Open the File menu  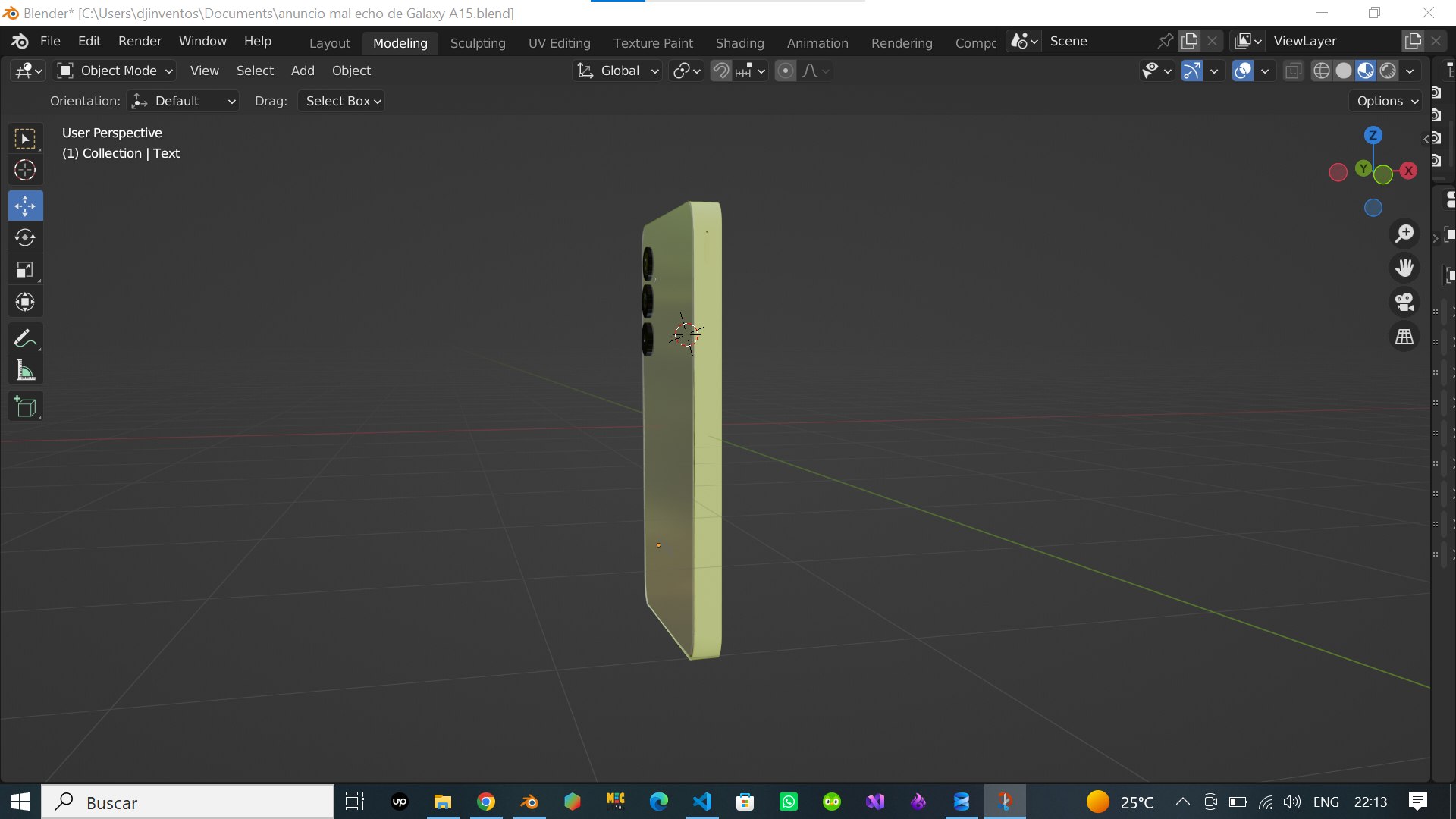(50, 41)
